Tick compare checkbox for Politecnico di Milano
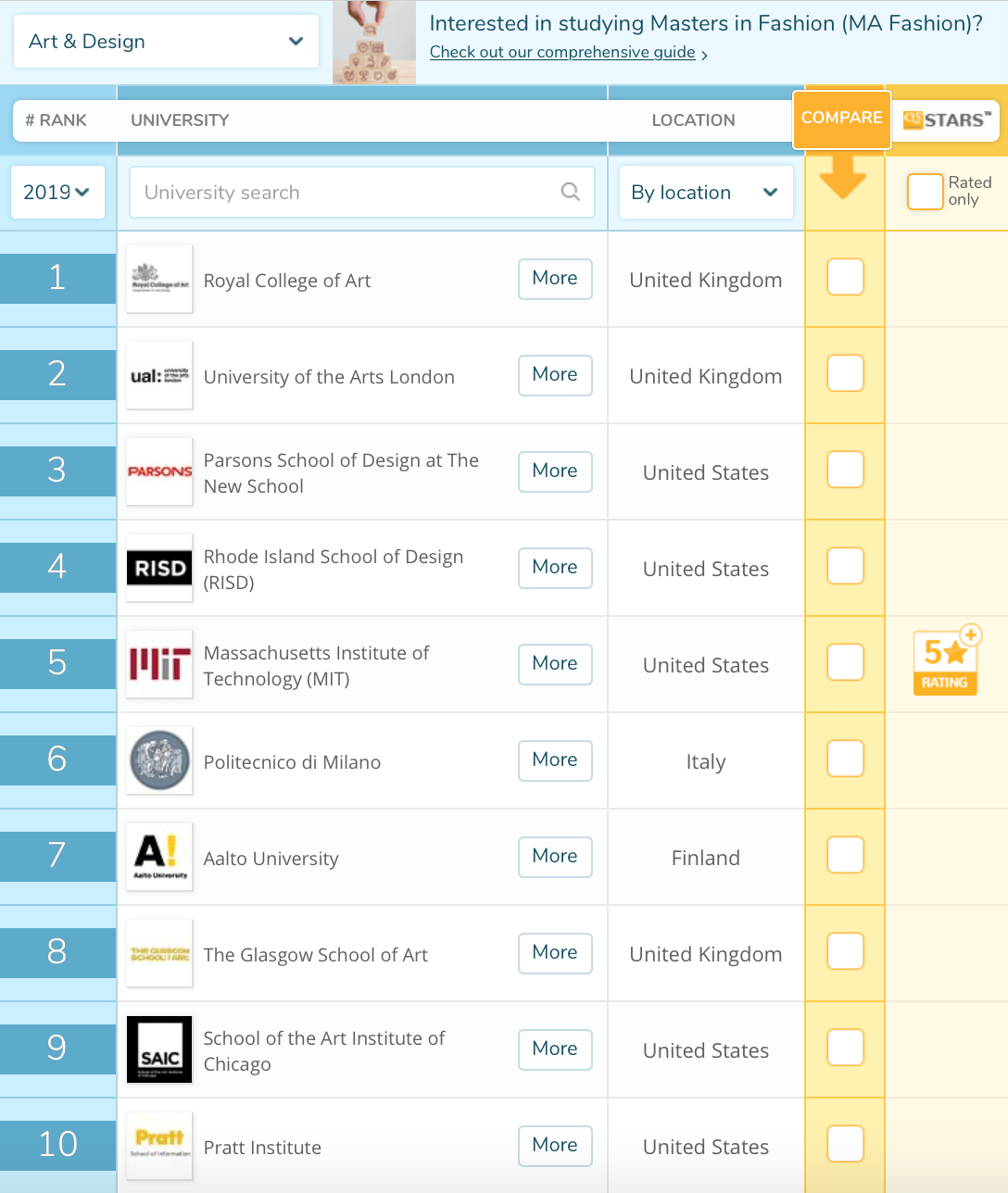Image resolution: width=1008 pixels, height=1193 pixels. (845, 759)
